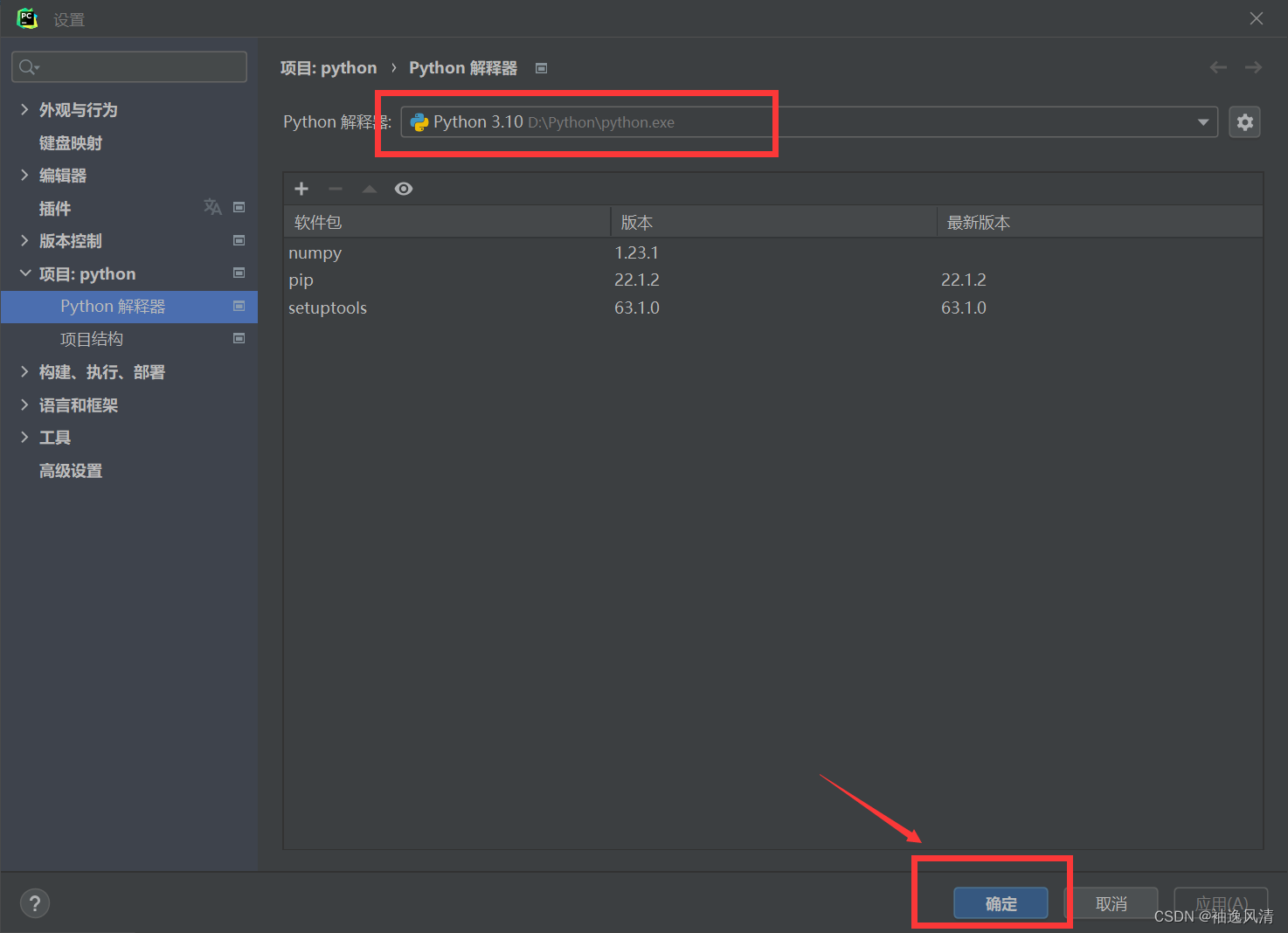Open the Python interpreter dropdown arrow
This screenshot has height=933, width=1288.
pos(1203,122)
